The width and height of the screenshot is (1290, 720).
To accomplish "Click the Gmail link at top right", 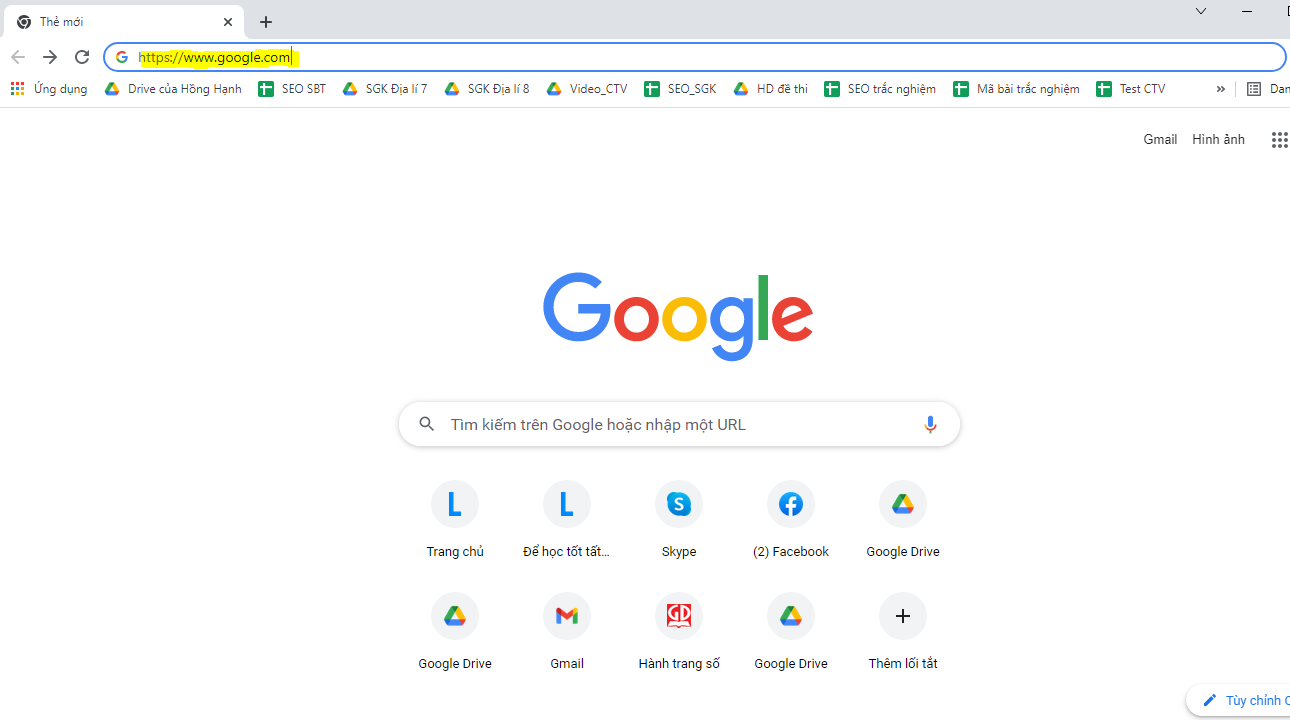I will pos(1160,140).
